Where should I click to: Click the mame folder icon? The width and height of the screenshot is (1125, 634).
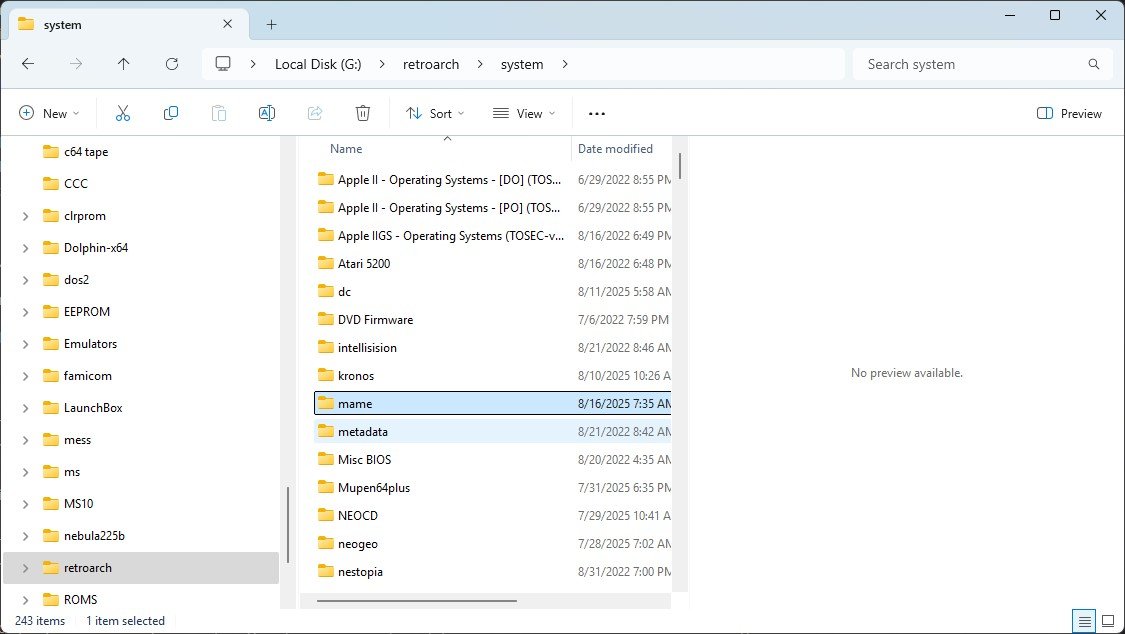pyautogui.click(x=326, y=403)
